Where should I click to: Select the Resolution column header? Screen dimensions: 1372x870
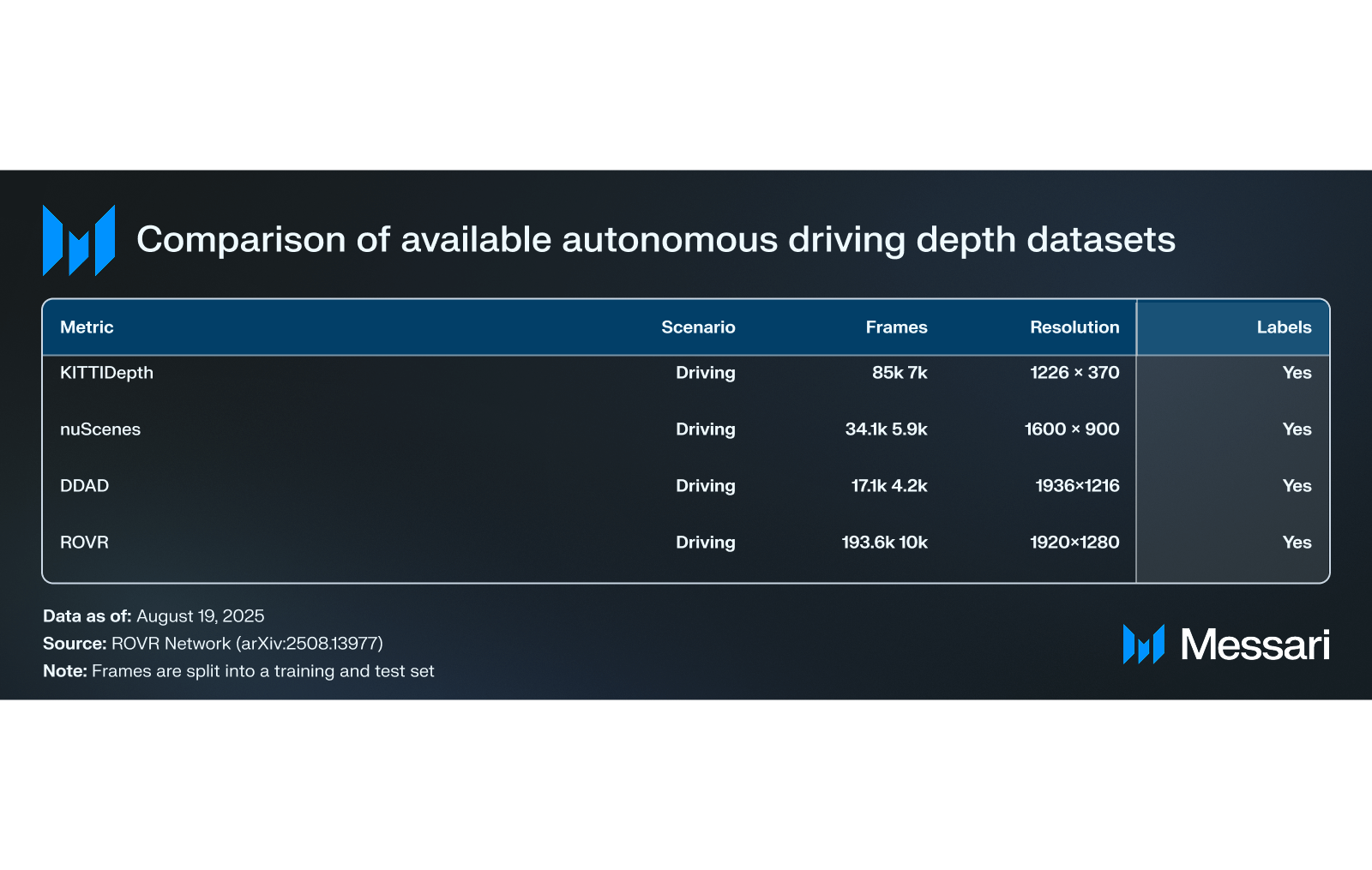point(1074,327)
